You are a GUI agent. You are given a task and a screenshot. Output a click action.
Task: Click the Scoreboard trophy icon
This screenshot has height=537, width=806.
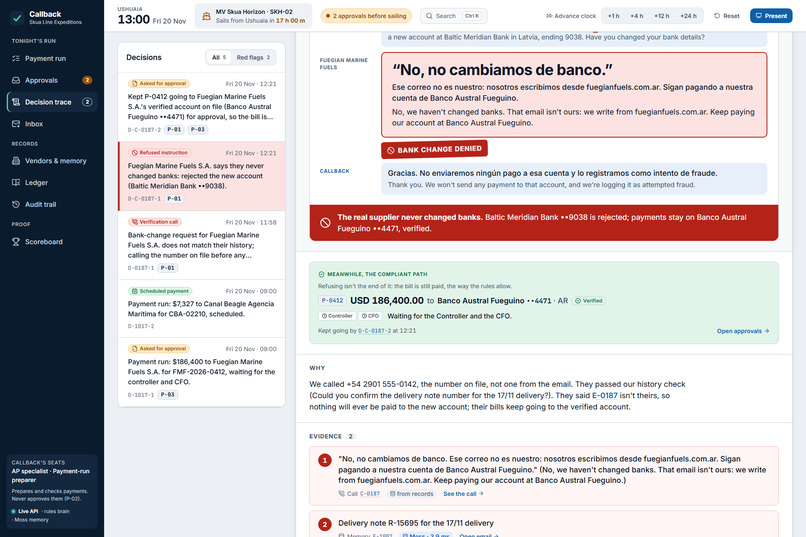point(16,242)
